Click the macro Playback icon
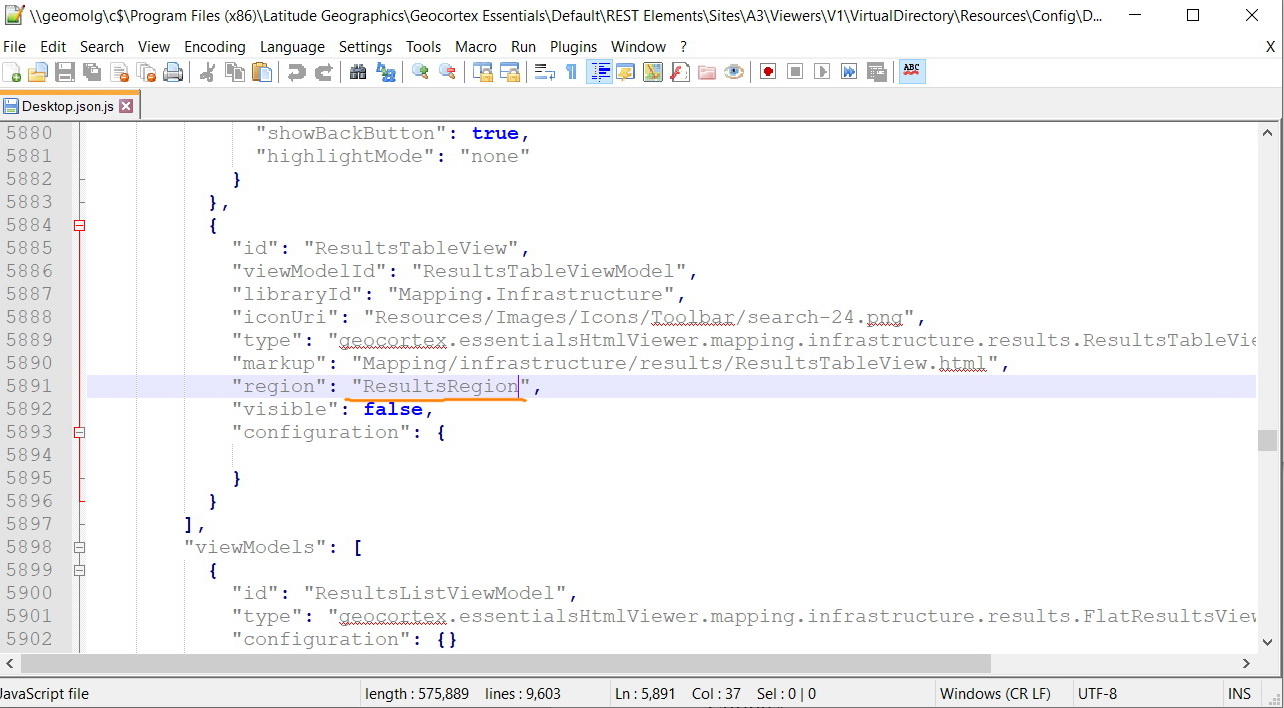 [x=822, y=72]
